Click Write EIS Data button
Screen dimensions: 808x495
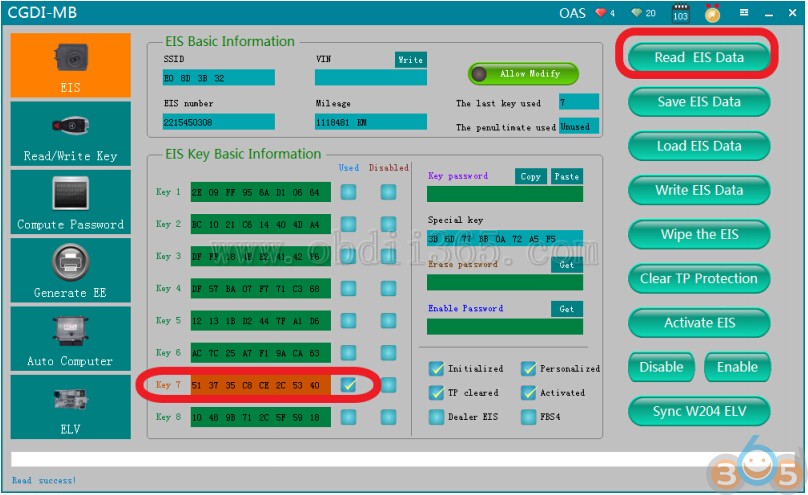(699, 190)
